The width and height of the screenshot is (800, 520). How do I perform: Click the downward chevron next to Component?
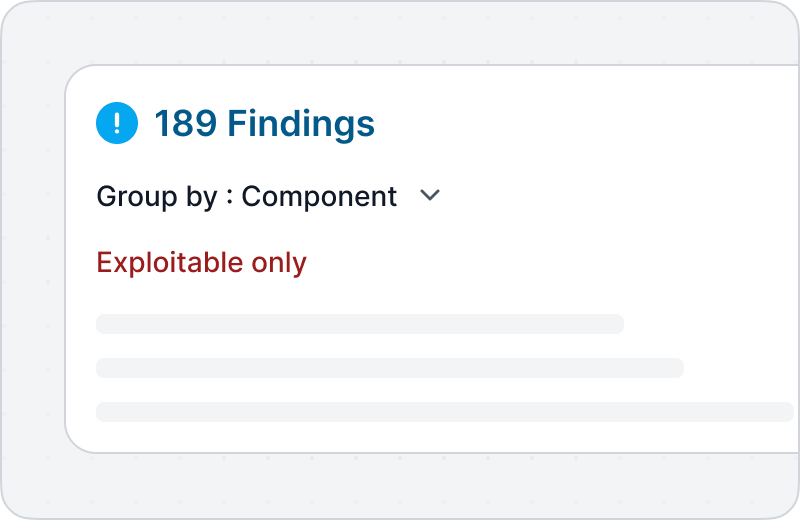tap(430, 195)
